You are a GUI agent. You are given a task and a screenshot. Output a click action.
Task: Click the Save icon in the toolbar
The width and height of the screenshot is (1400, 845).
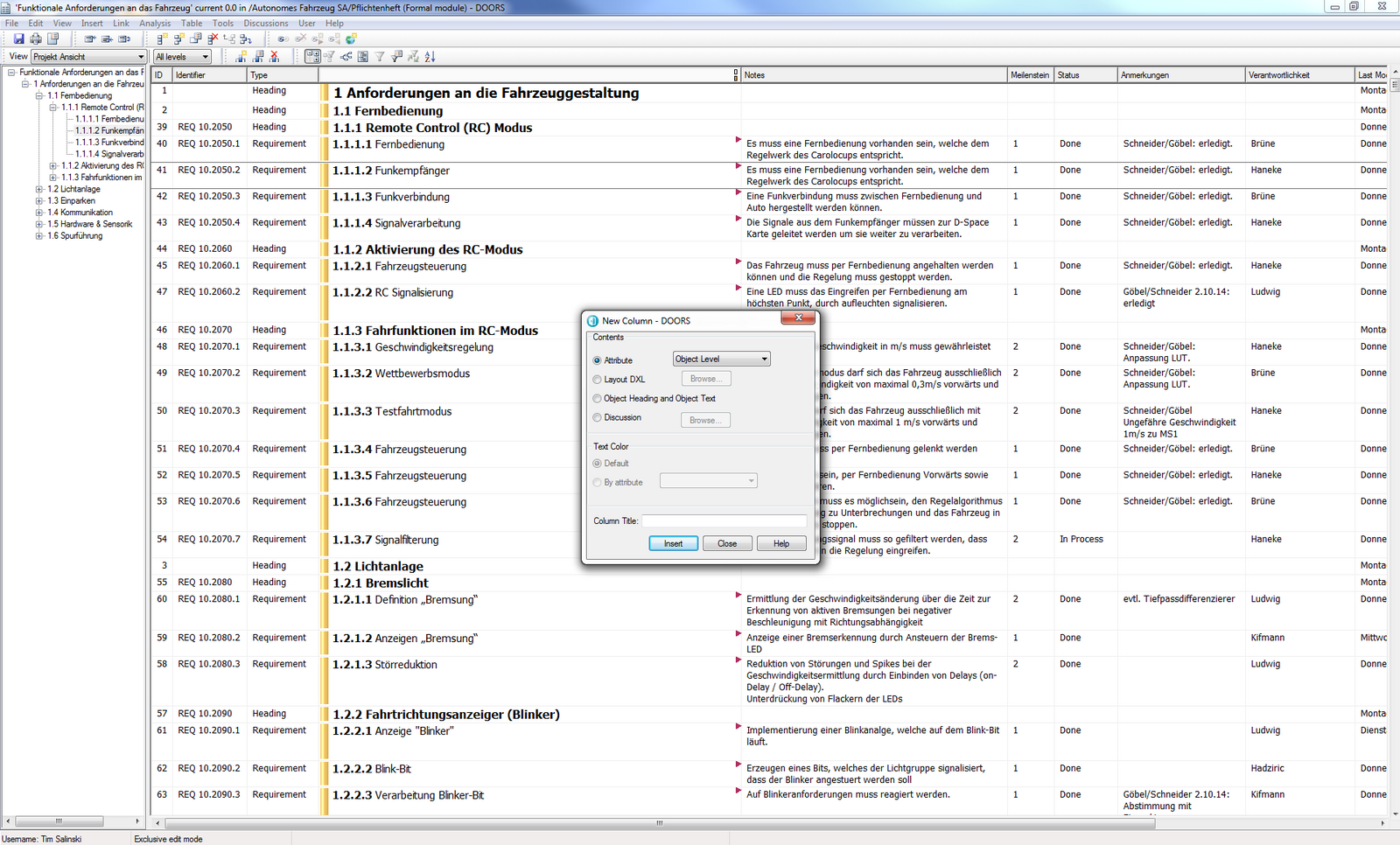(18, 39)
